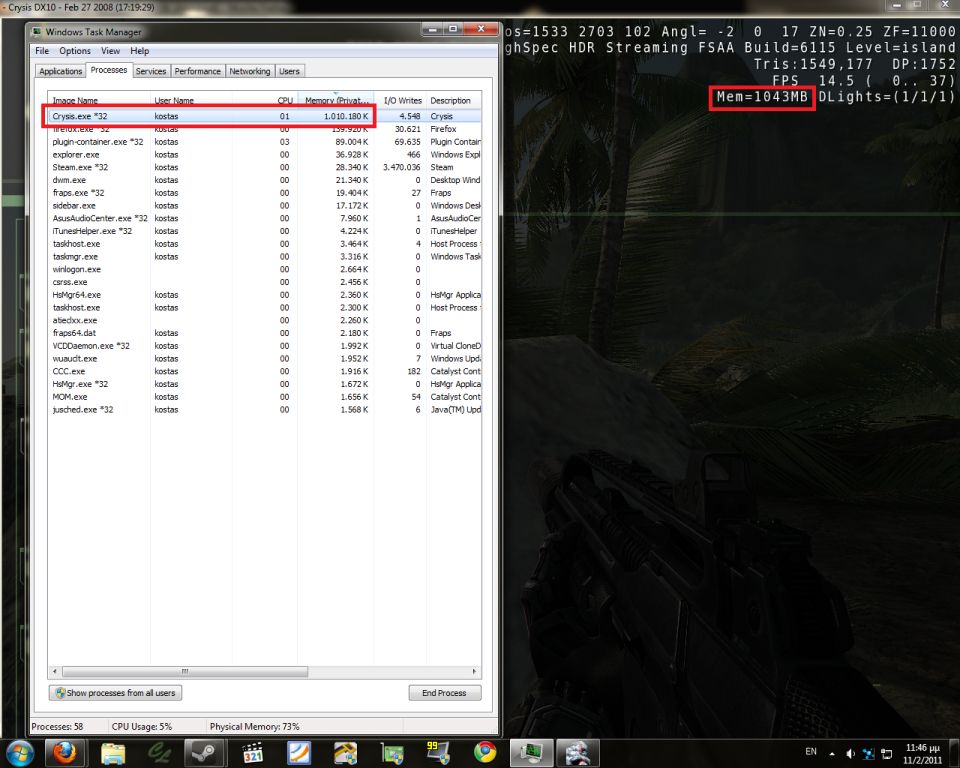Click the horizontal scrollbar thumb in process list

tap(184, 672)
